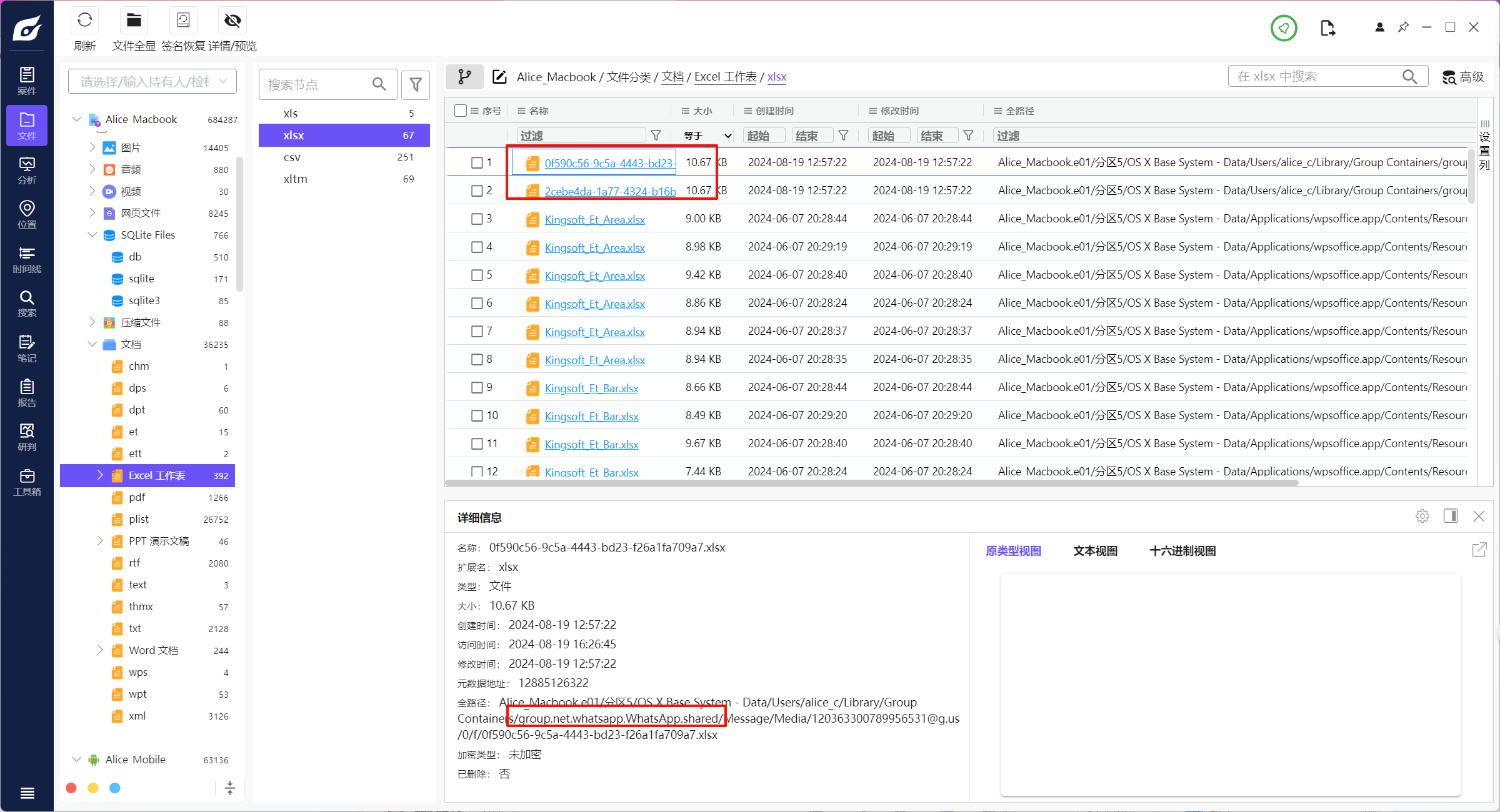Collapse the SQLite Files tree node
Image resolution: width=1500 pixels, height=812 pixels.
click(92, 235)
